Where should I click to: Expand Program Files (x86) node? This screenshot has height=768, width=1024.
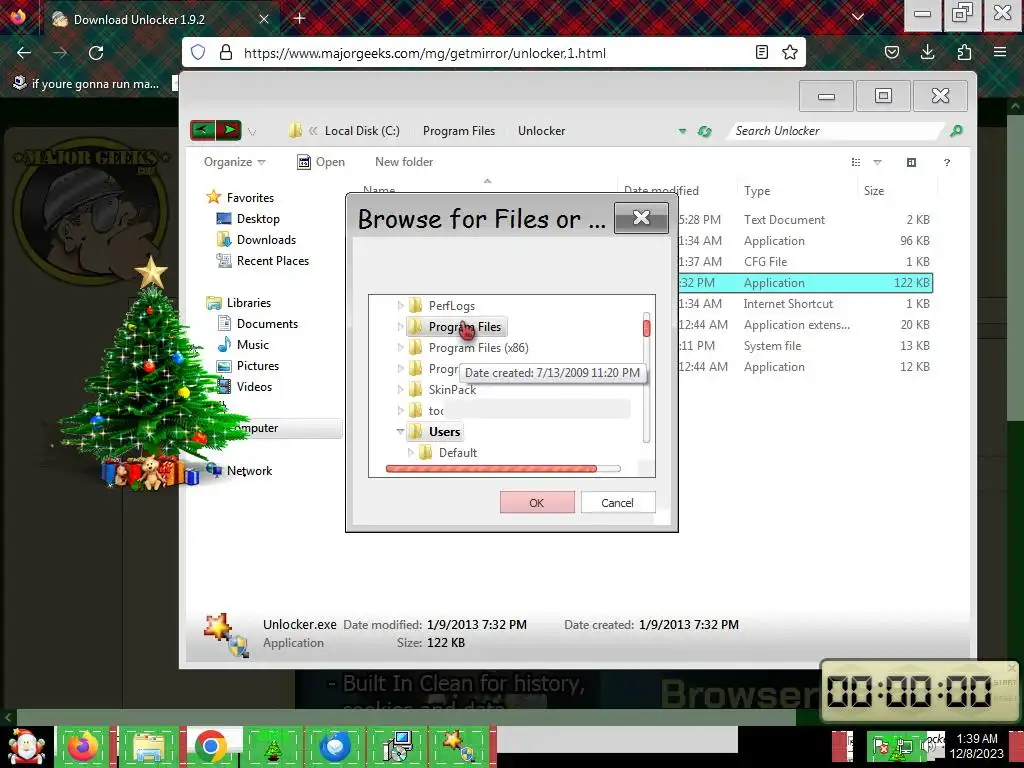pos(400,347)
